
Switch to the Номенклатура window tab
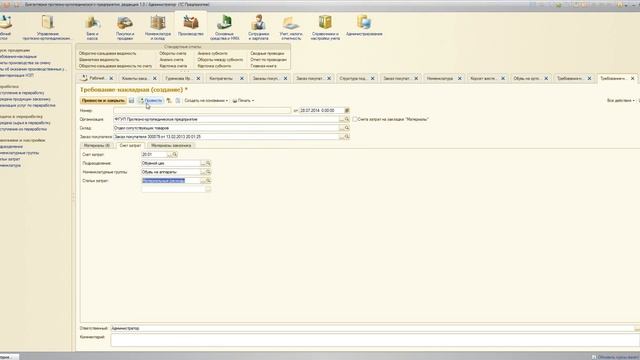tap(440, 78)
